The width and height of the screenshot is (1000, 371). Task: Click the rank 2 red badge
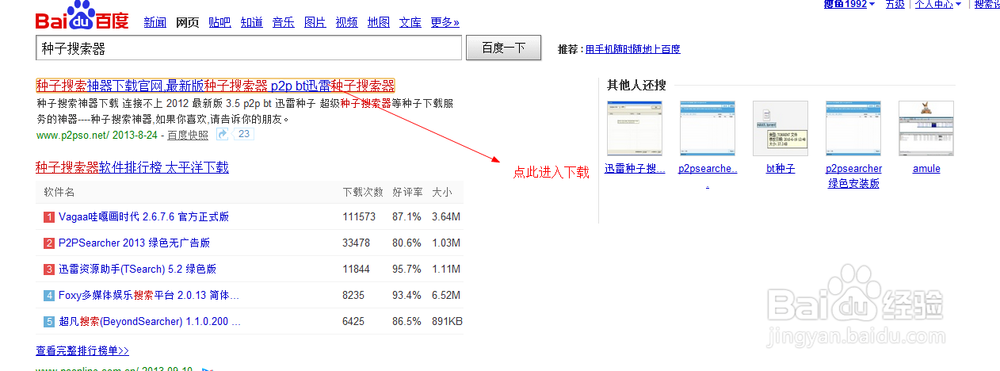click(49, 243)
